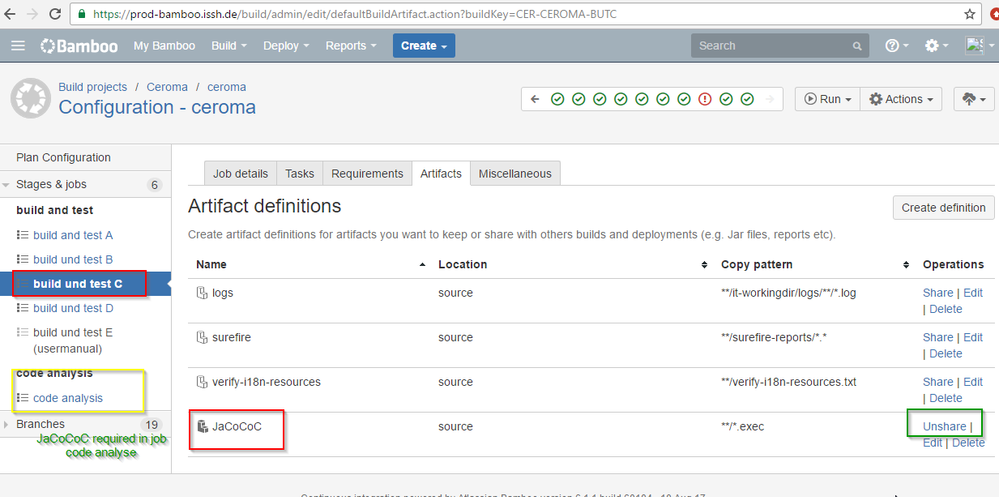Viewport: 999px width, 497px height.
Task: Click Edit for JaCoCoC artifact
Action: [933, 443]
